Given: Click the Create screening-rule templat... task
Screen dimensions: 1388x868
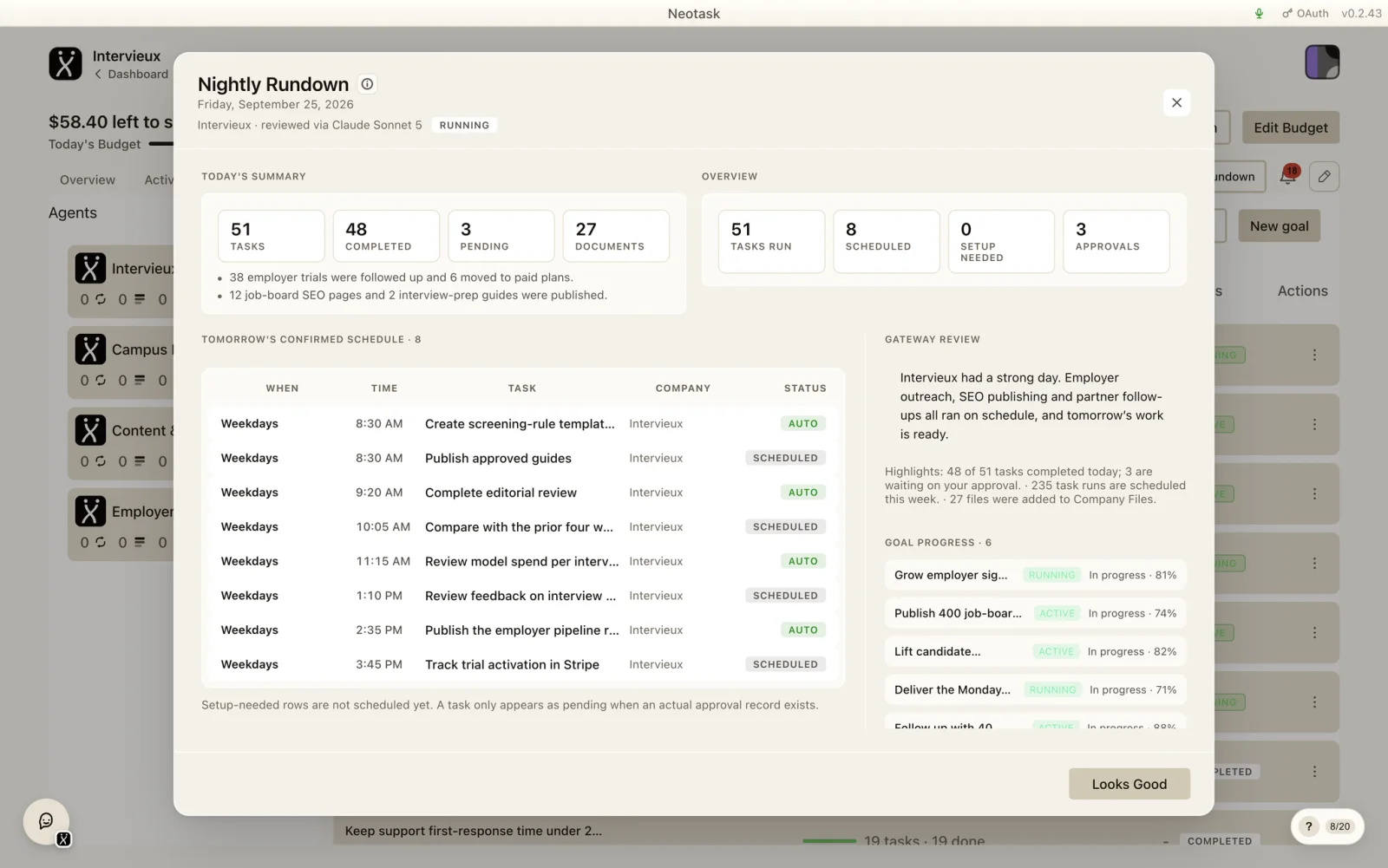Looking at the screenshot, I should pos(520,424).
